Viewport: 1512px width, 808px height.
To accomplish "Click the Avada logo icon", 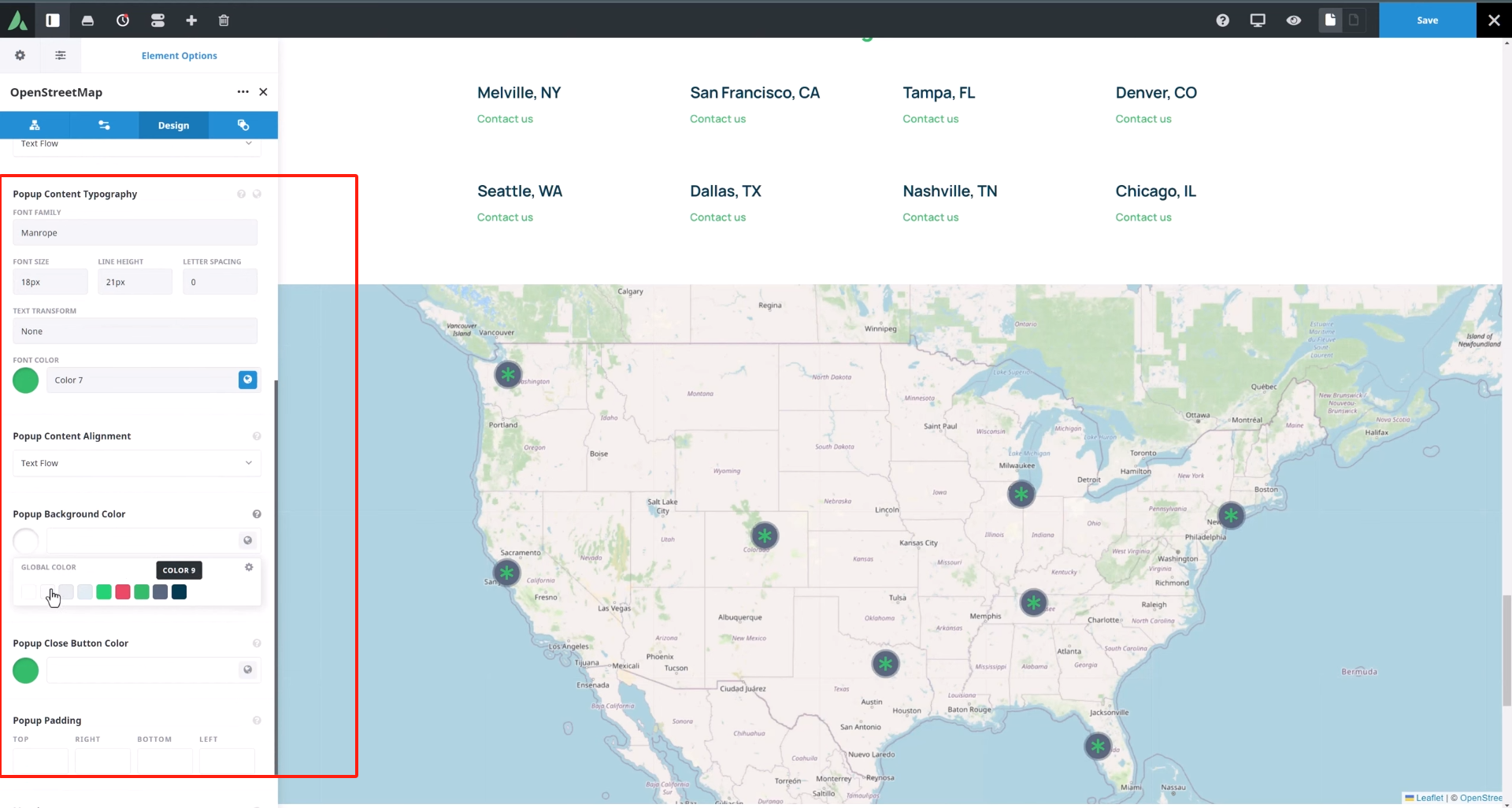I will point(17,20).
